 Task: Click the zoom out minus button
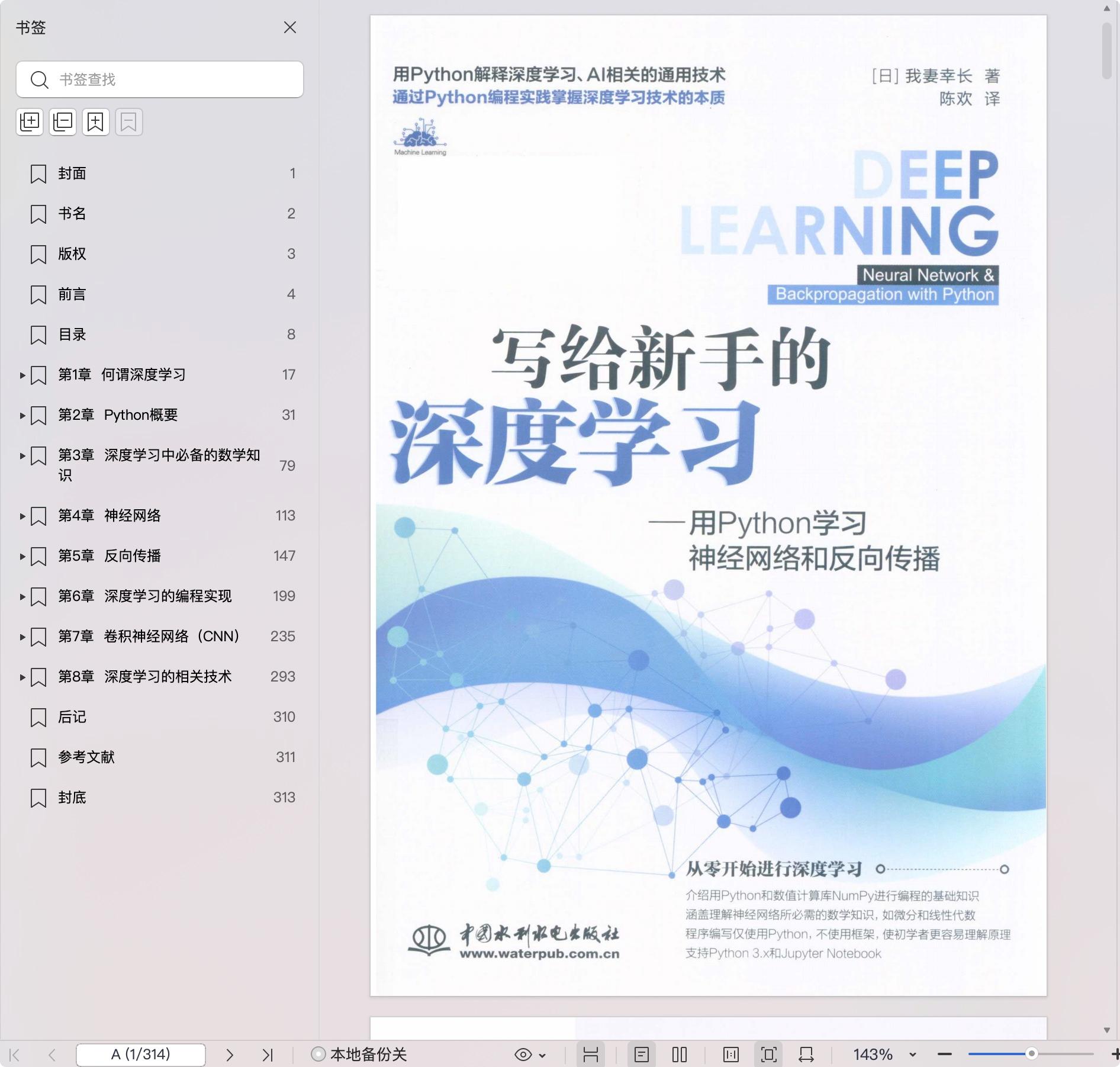[x=945, y=1055]
